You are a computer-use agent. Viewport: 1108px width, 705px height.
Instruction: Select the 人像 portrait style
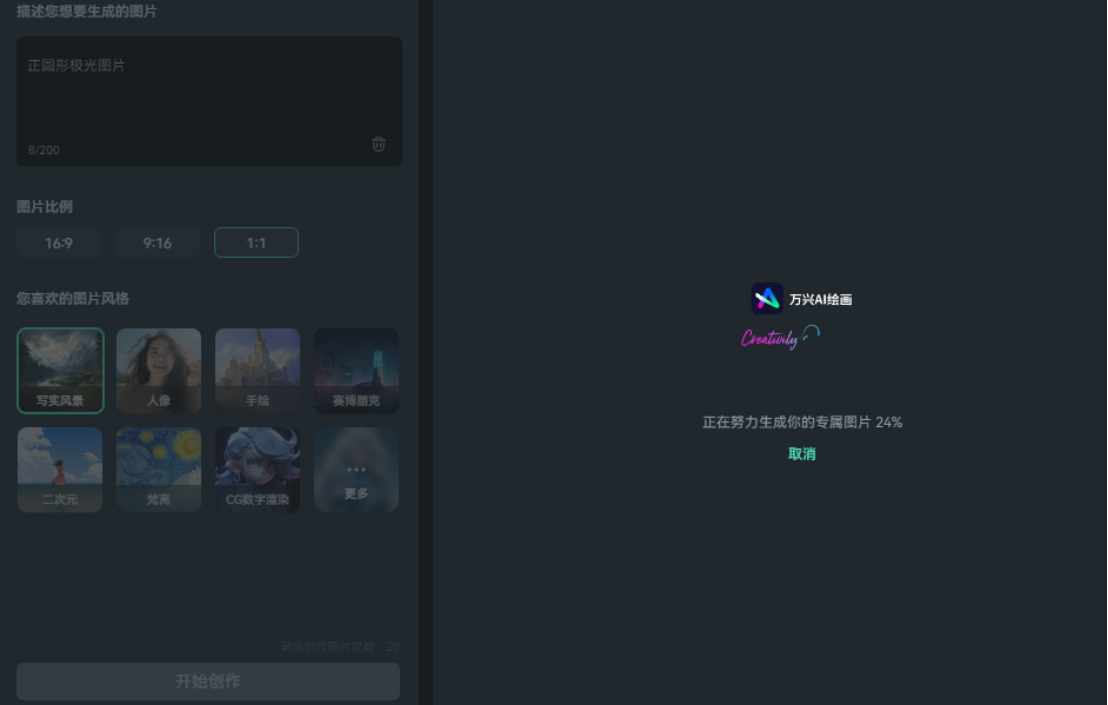[x=158, y=370]
